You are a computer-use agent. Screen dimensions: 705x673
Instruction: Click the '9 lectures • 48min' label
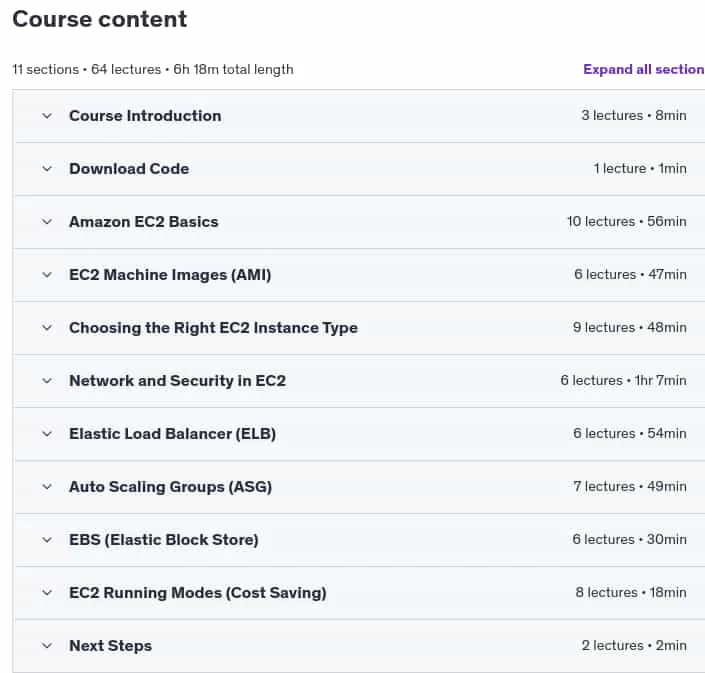pos(630,327)
